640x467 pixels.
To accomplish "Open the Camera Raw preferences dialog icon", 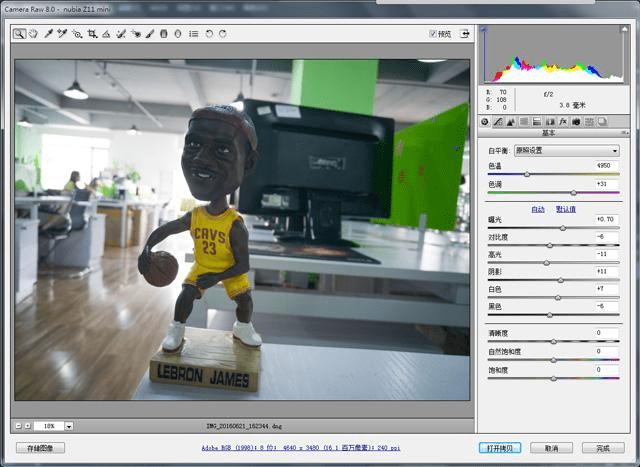I will tap(193, 34).
